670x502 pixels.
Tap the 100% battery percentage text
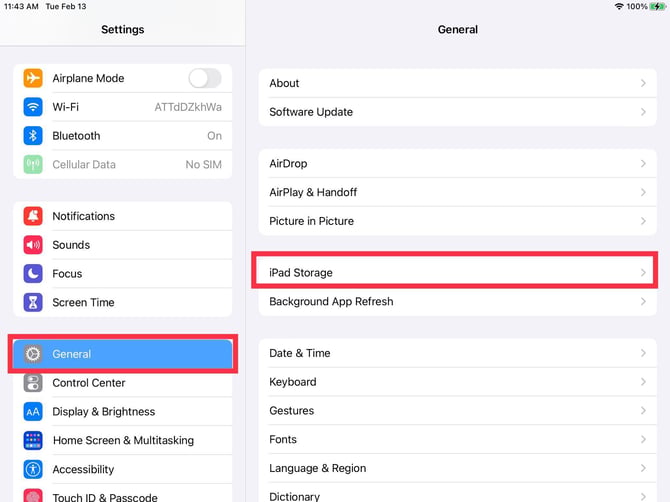coord(637,6)
